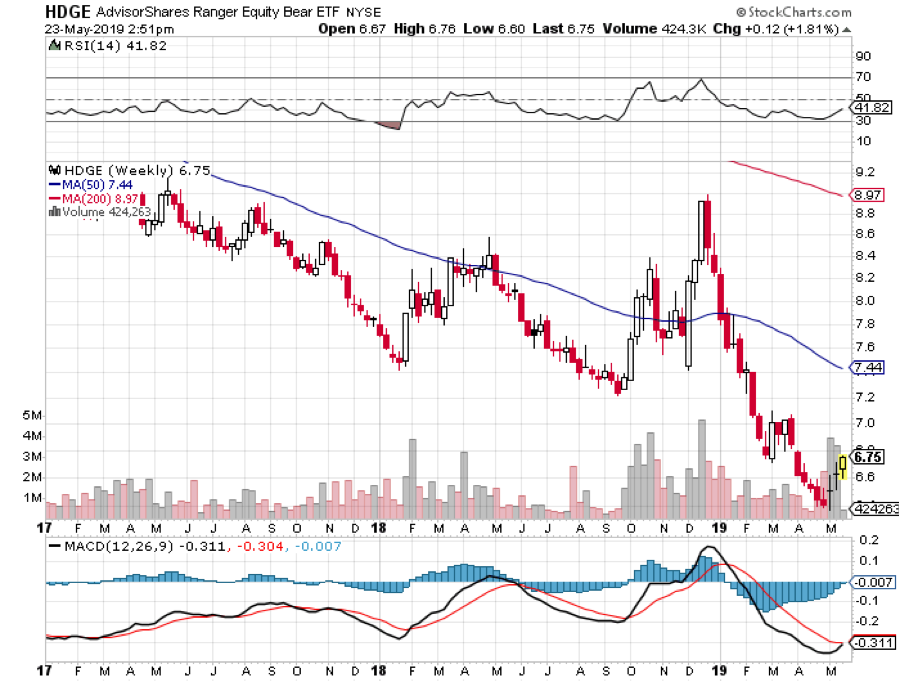Image resolution: width=899 pixels, height=681 pixels.
Task: Click the 7.44 MA(50) value tag
Action: point(868,367)
